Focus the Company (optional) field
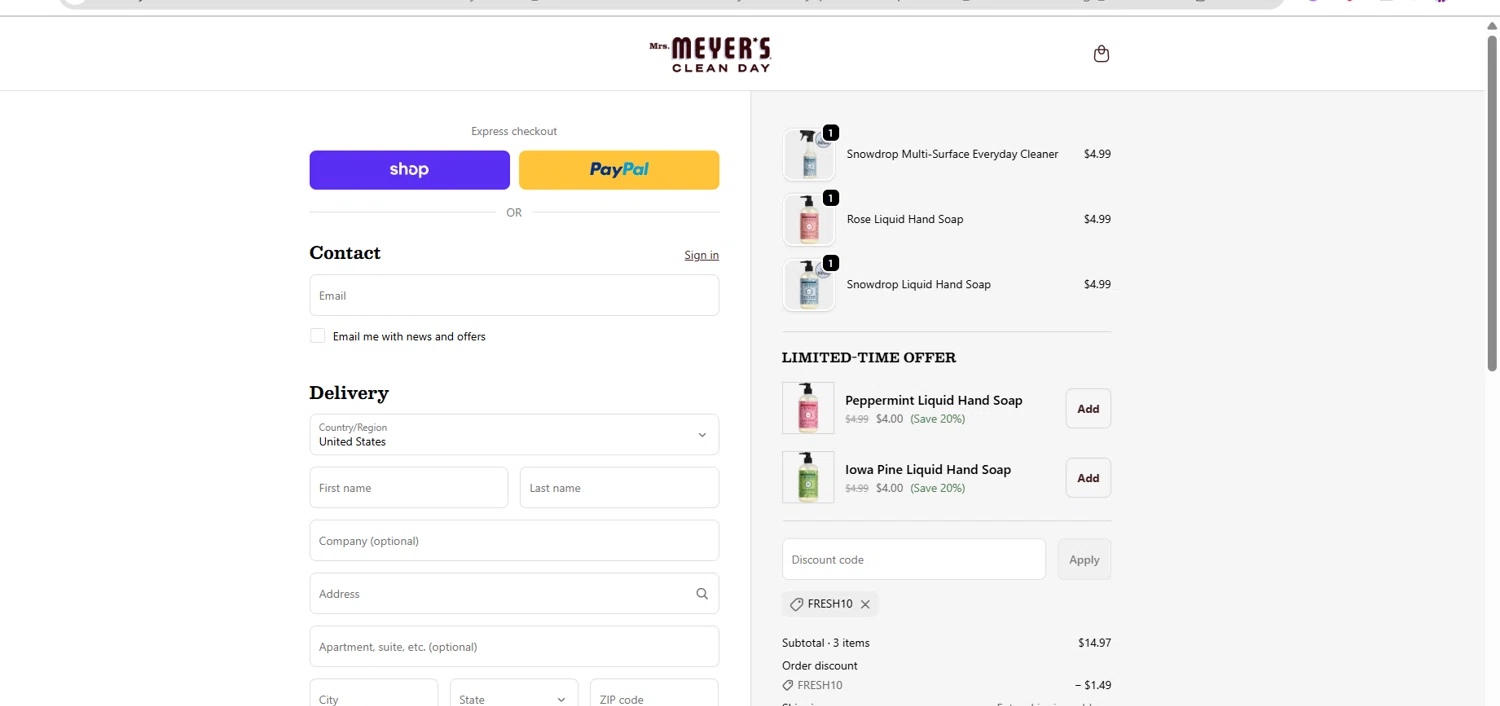The width and height of the screenshot is (1500, 706). (514, 541)
